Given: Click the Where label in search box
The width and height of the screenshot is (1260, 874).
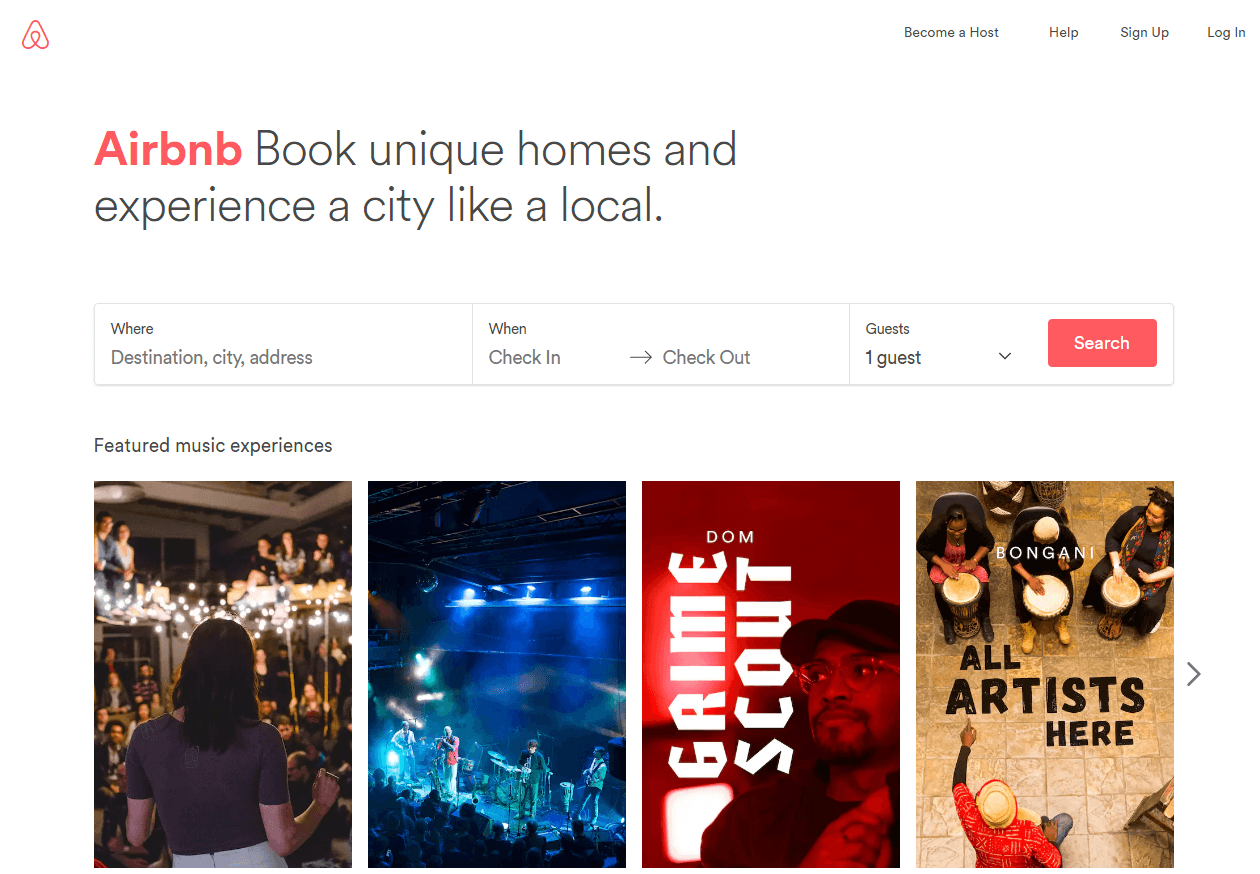Looking at the screenshot, I should click(132, 328).
